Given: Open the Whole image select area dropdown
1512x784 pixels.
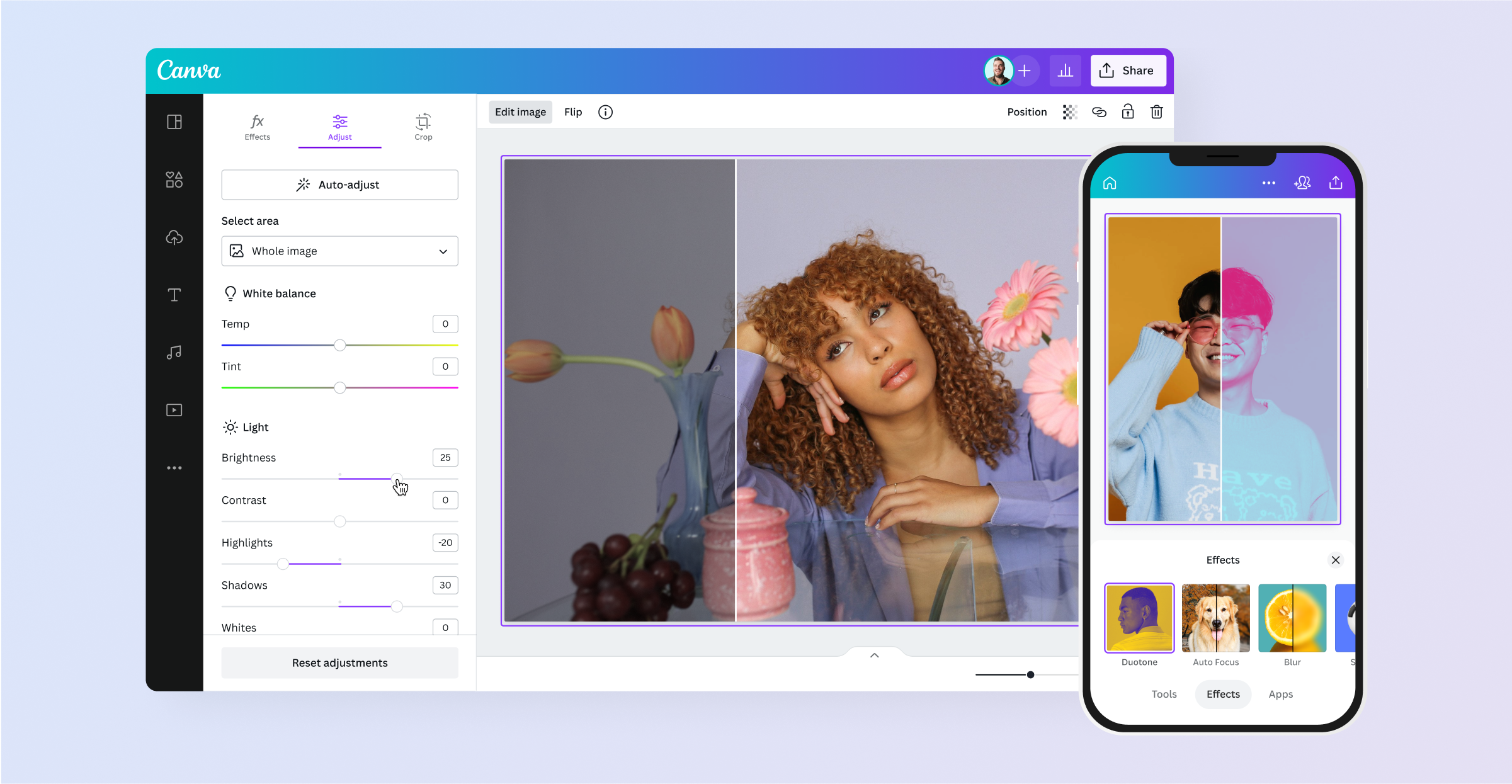Looking at the screenshot, I should click(339, 251).
